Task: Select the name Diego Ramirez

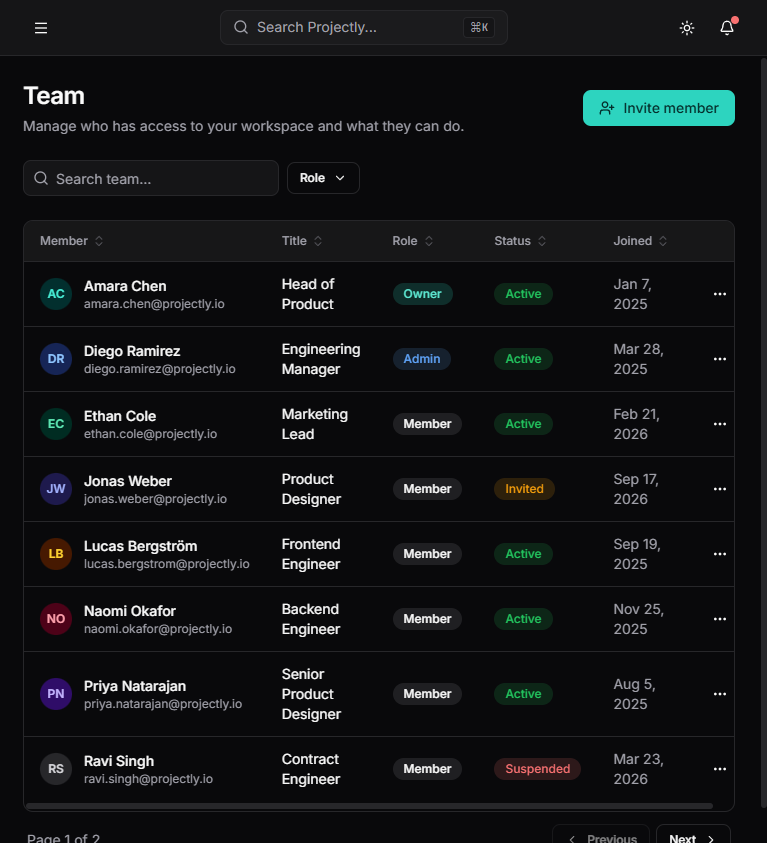Action: (x=132, y=351)
